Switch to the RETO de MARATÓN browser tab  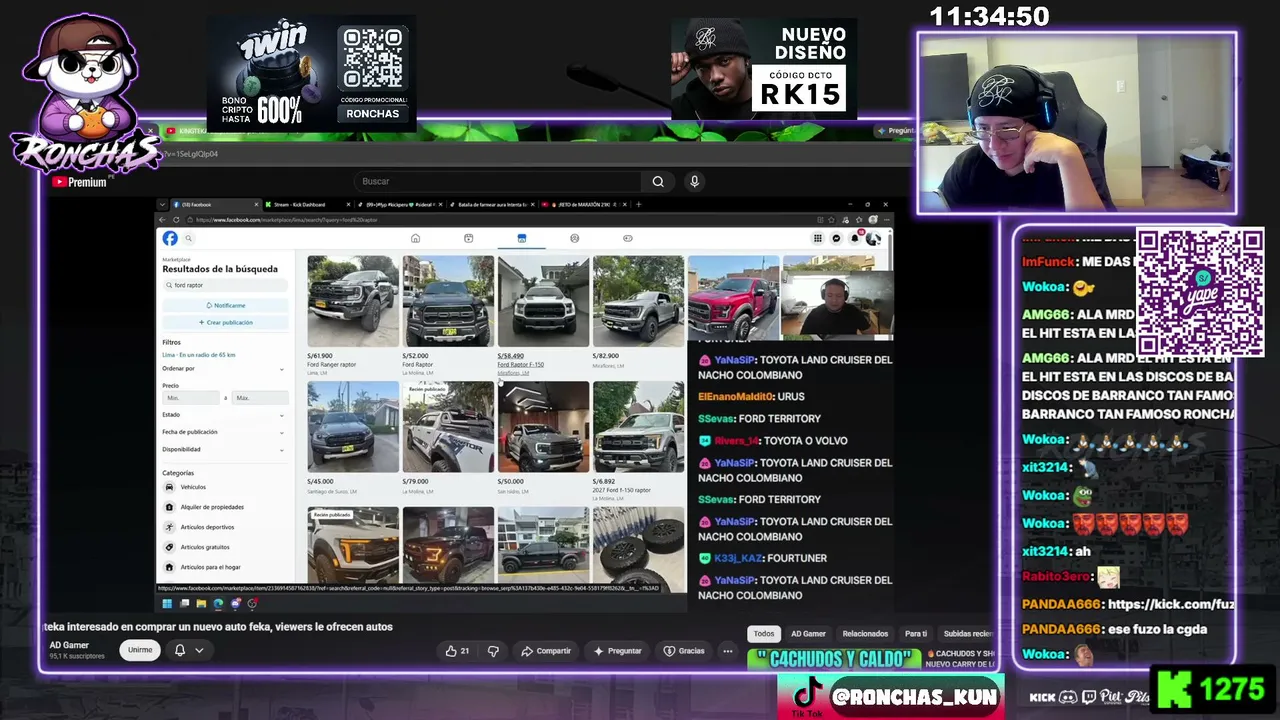coord(584,205)
